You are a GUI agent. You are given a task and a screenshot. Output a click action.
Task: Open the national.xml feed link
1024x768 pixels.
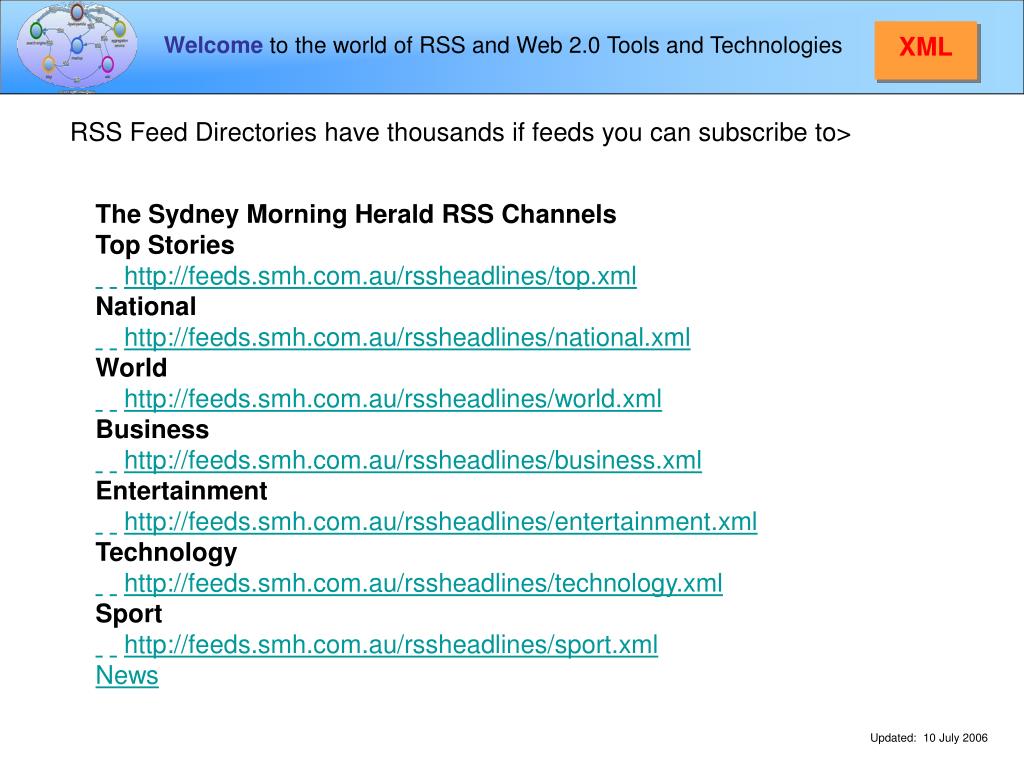coord(407,338)
